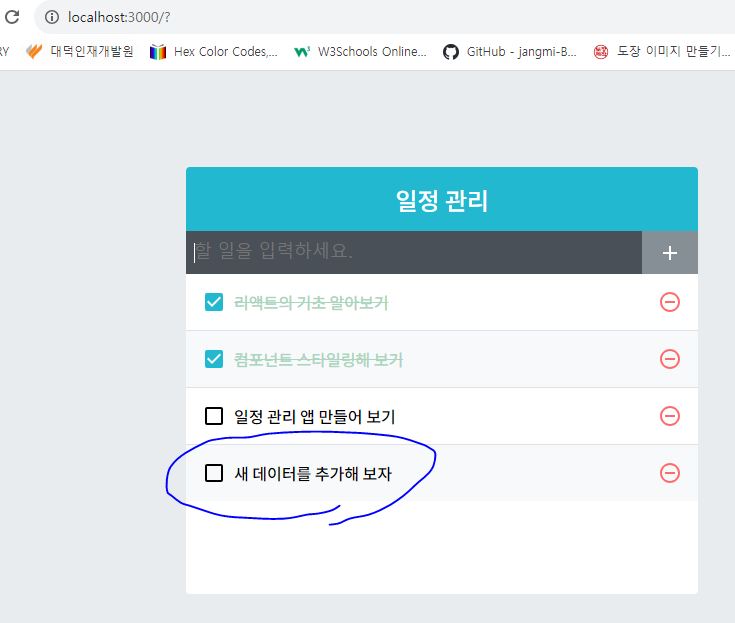Select the text 리액트의 기초 알아보기

coord(311,303)
